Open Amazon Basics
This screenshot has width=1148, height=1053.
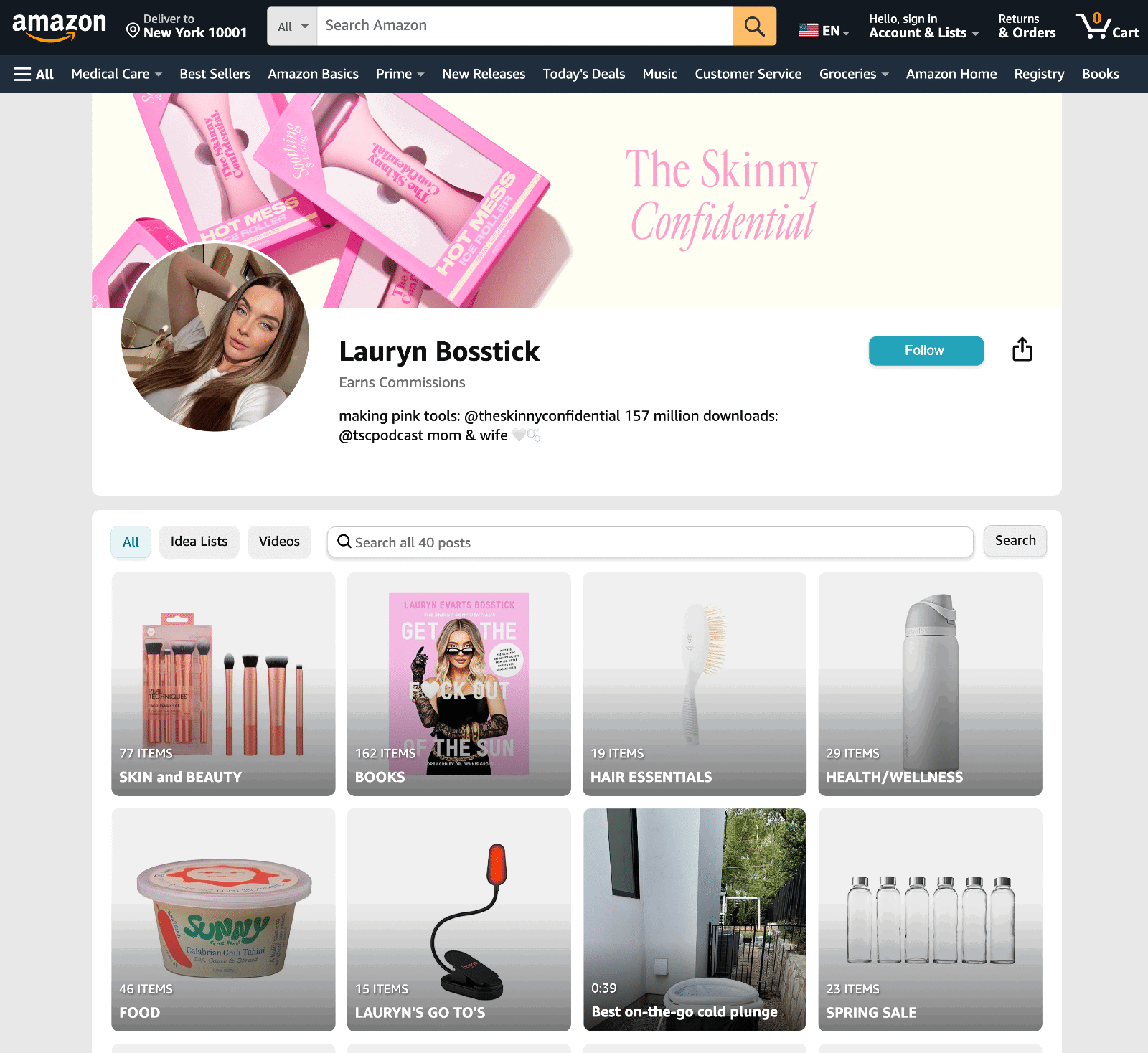[x=314, y=74]
